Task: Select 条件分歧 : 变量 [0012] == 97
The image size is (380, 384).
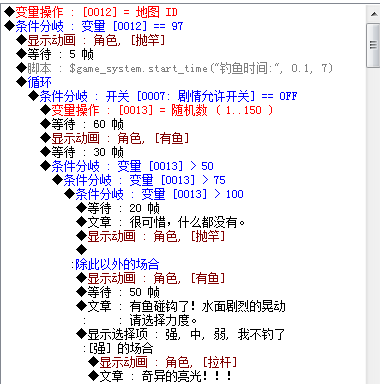Action: (x=94, y=26)
